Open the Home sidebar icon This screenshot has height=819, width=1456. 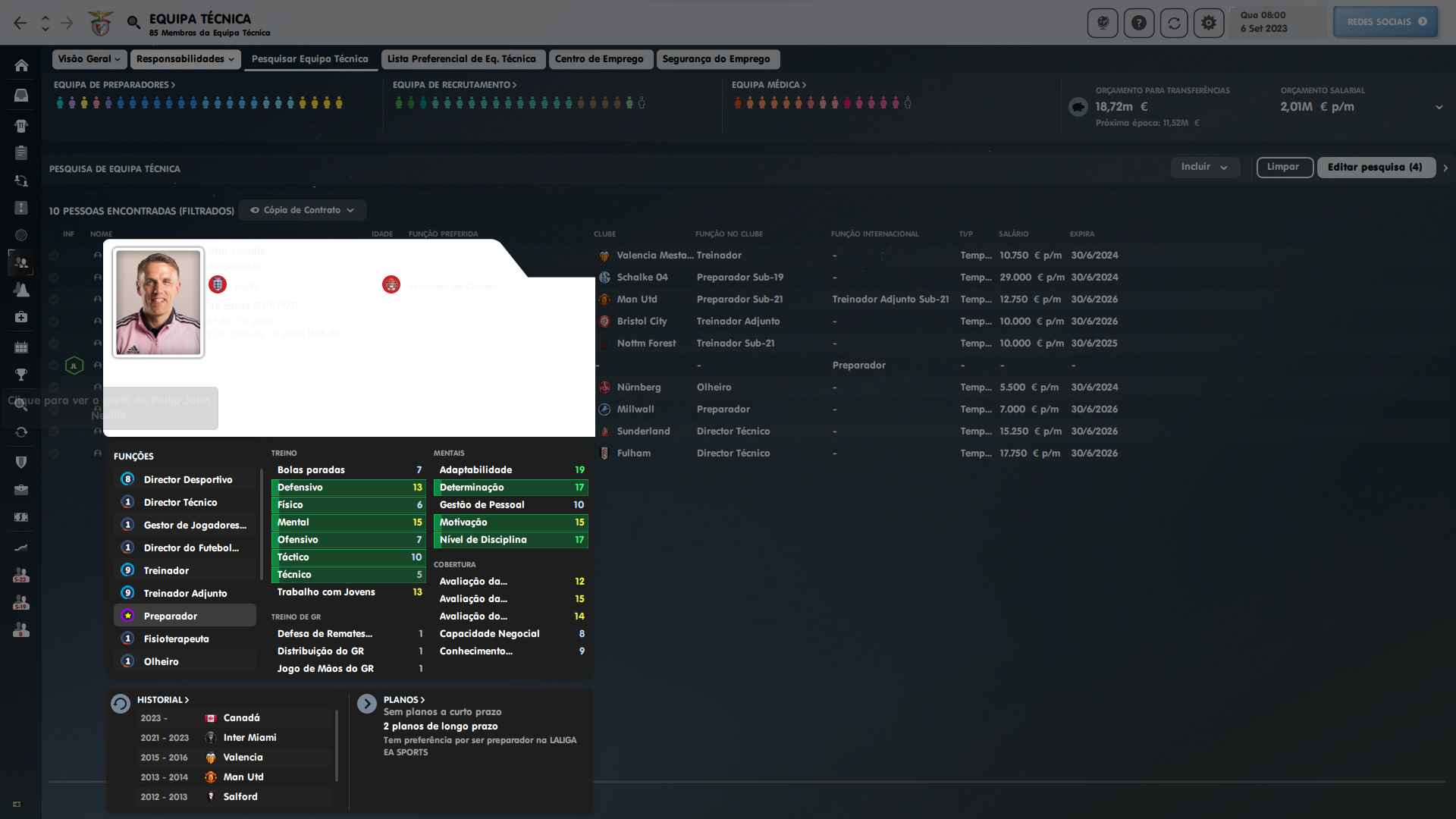[21, 66]
